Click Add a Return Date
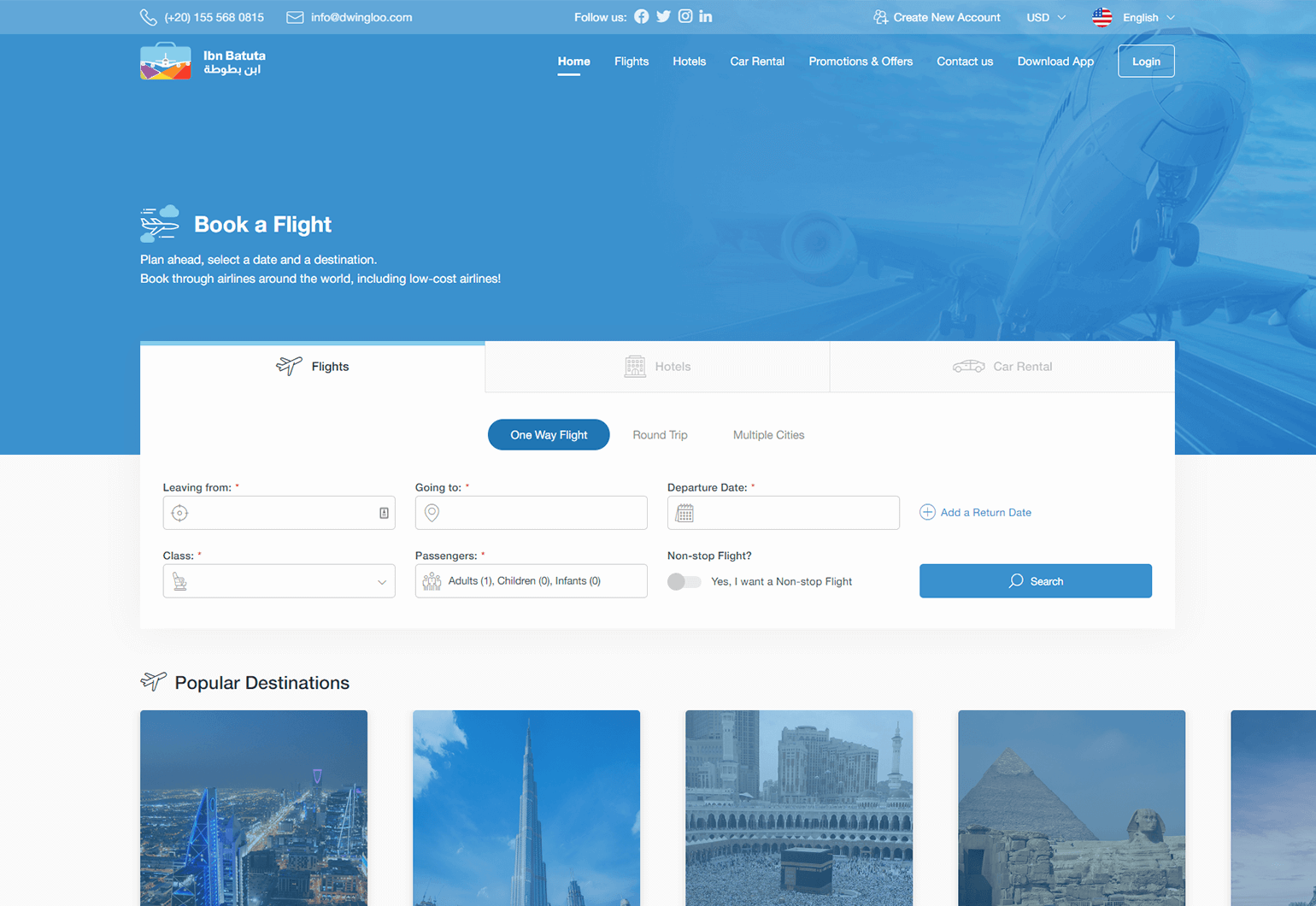This screenshot has width=1316, height=906. tap(975, 512)
